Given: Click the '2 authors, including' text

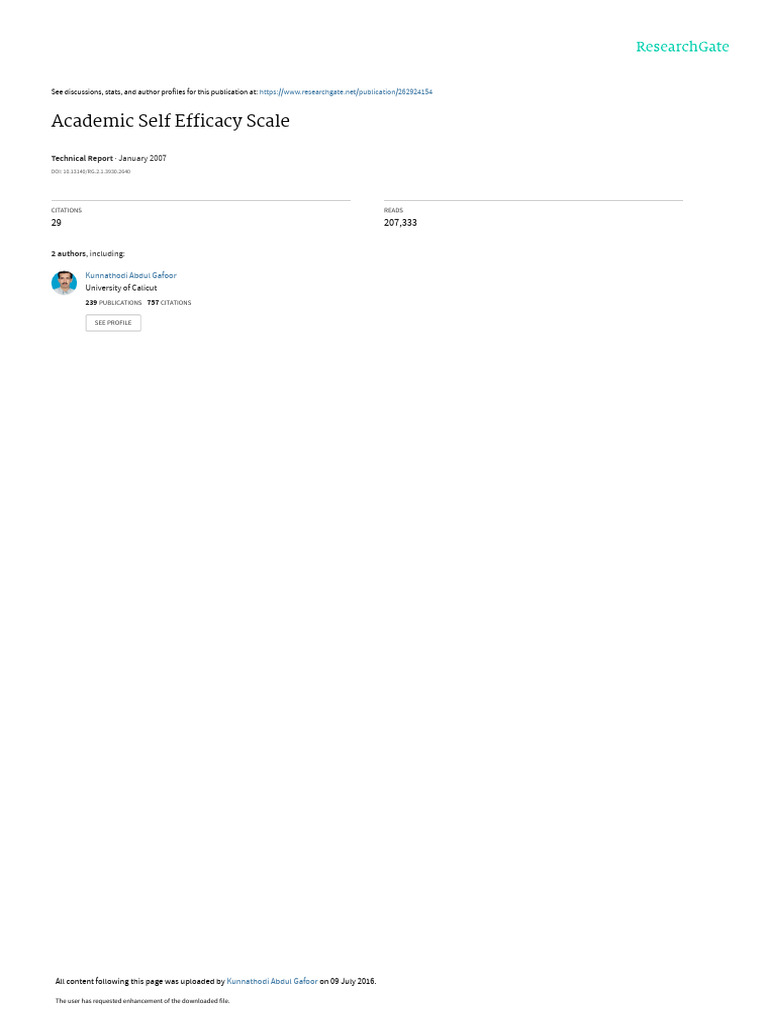Looking at the screenshot, I should coord(88,253).
